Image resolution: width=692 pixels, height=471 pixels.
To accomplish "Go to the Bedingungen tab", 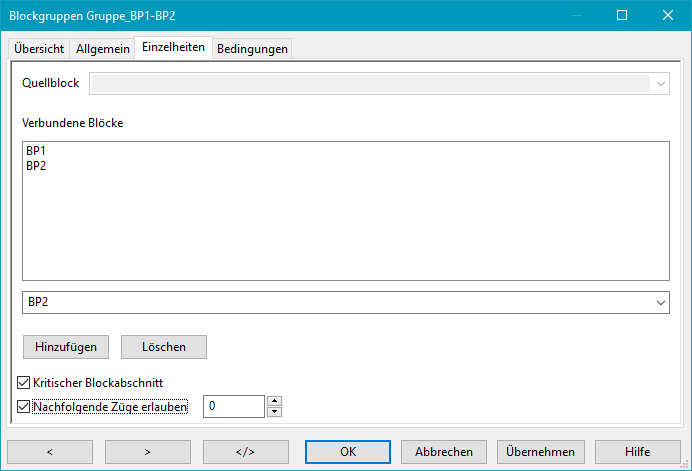I will [252, 49].
